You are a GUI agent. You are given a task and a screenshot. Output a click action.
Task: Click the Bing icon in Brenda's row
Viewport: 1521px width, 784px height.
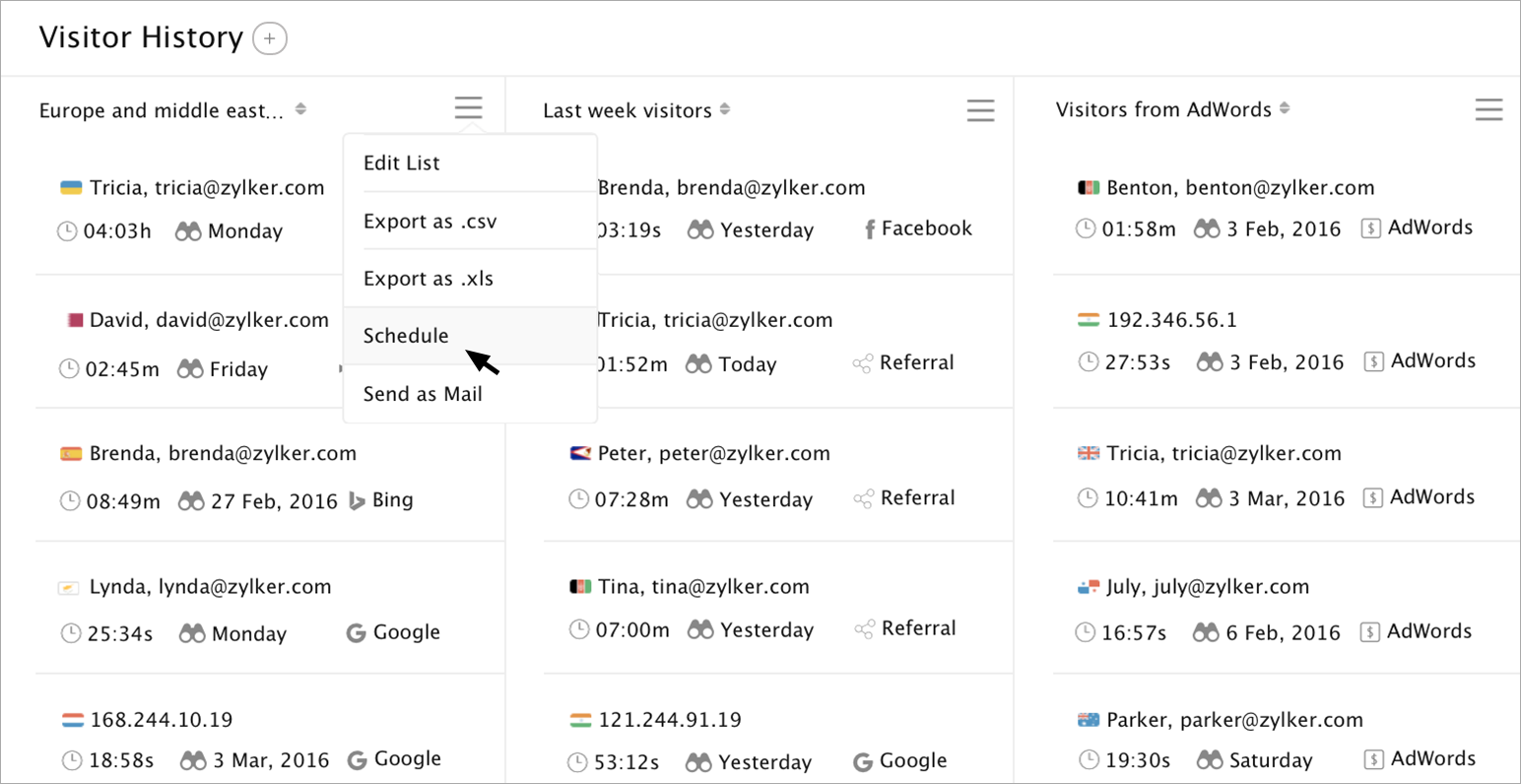tap(358, 501)
